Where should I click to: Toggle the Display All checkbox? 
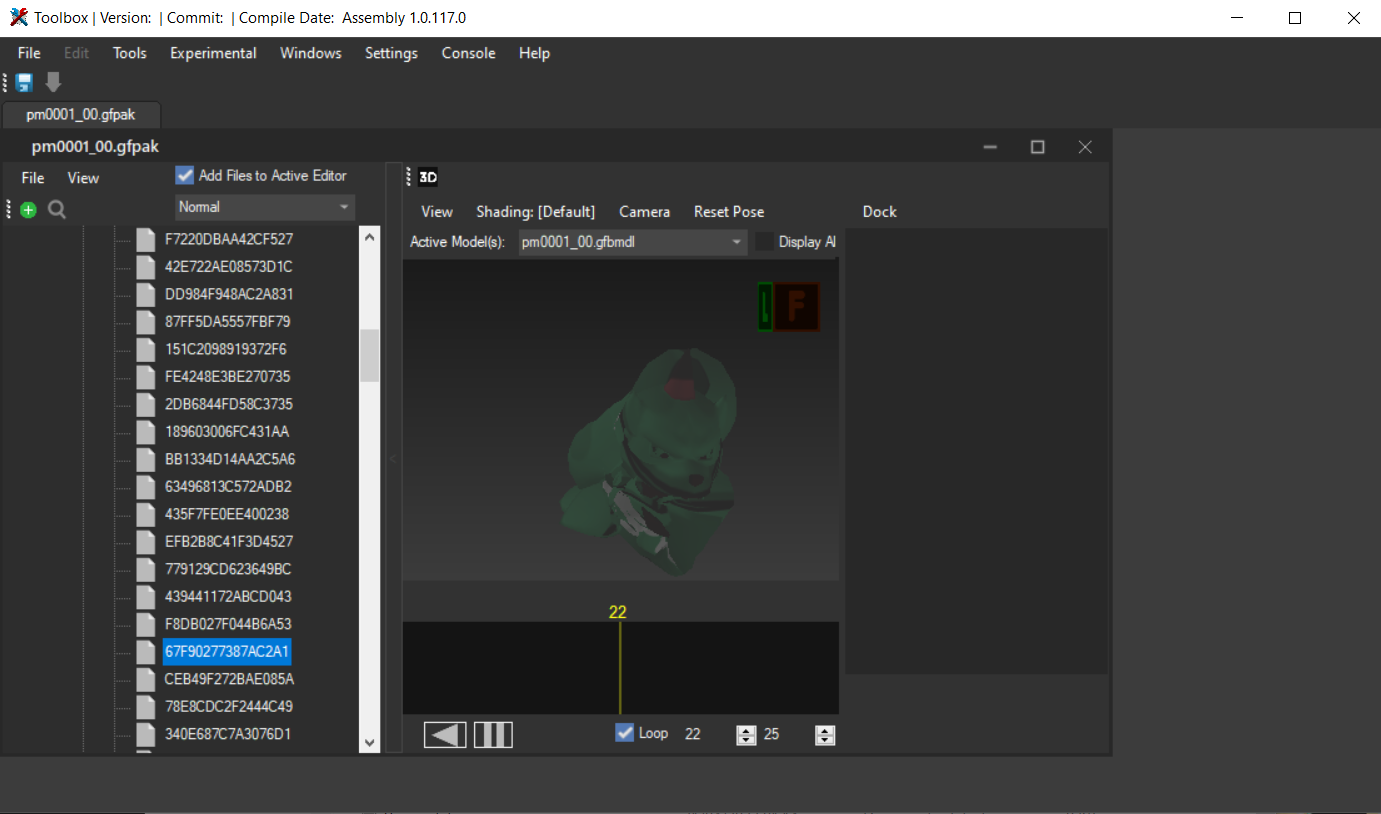pyautogui.click(x=765, y=242)
